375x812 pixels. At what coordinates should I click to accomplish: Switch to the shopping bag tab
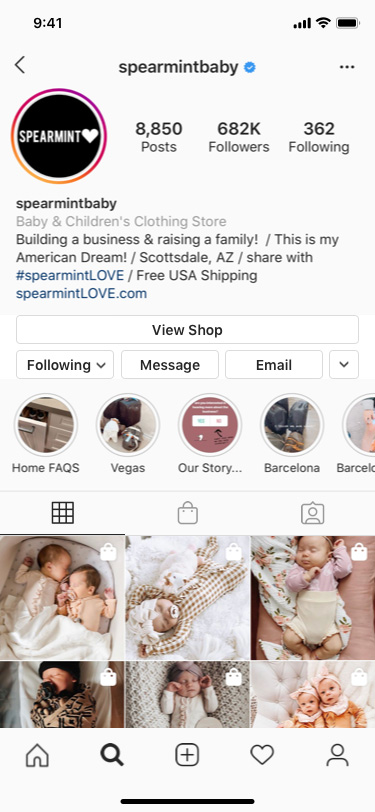[x=188, y=513]
